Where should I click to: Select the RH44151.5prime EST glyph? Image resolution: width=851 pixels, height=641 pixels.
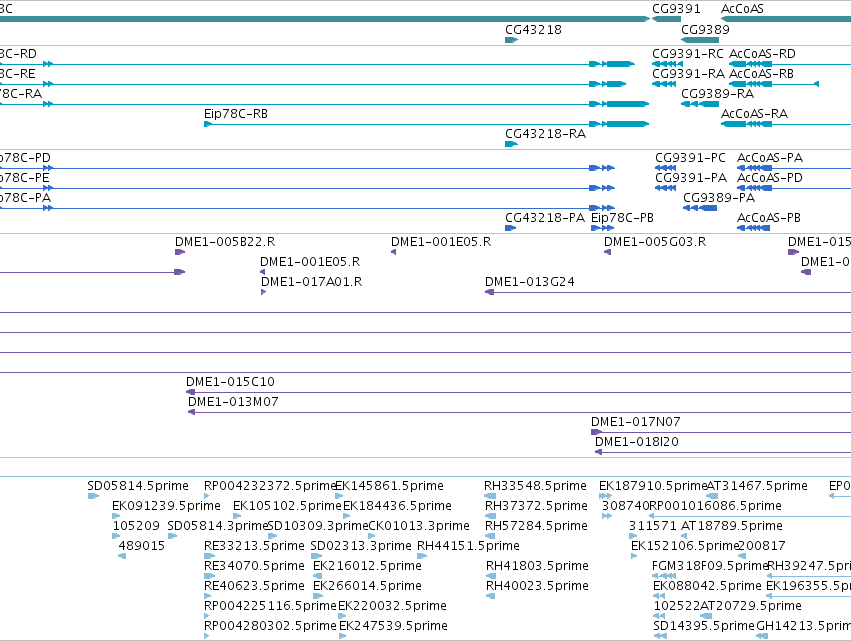coord(422,556)
